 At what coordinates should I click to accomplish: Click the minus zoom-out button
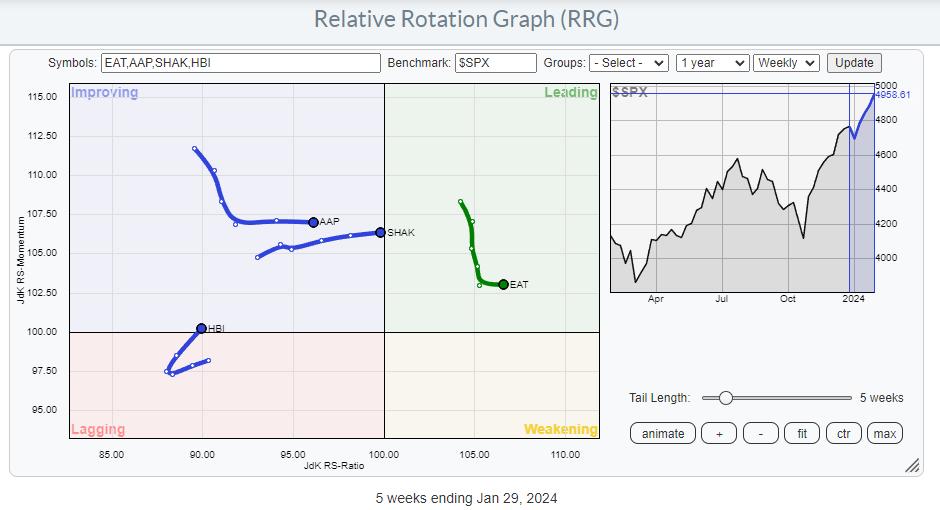(760, 433)
